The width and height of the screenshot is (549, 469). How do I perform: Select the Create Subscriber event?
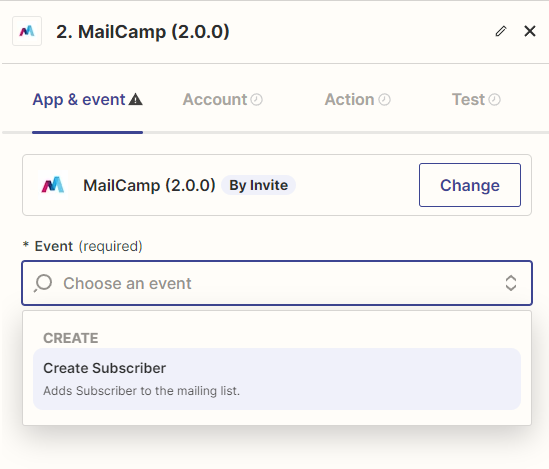coord(277,379)
